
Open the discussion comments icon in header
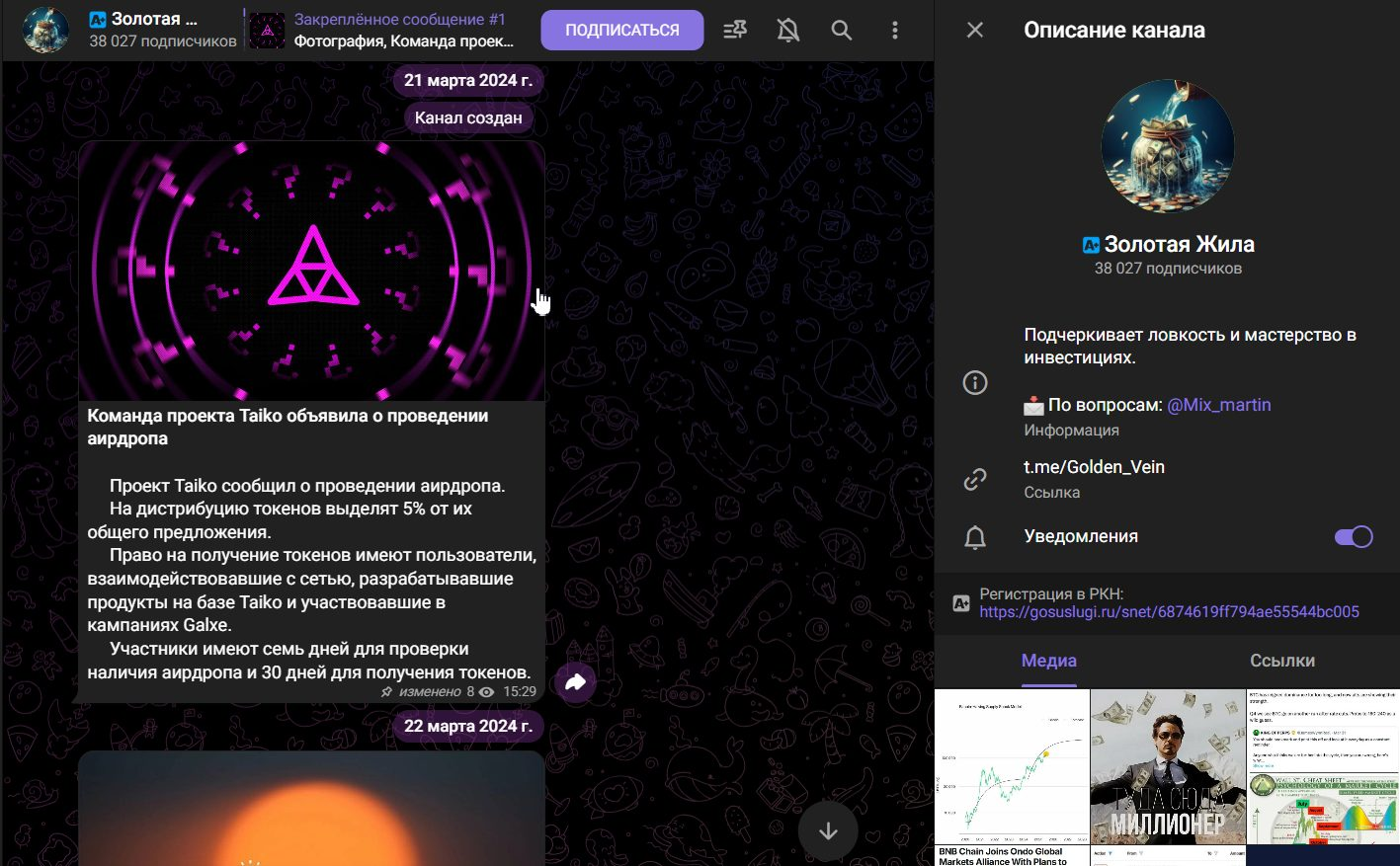(735, 31)
